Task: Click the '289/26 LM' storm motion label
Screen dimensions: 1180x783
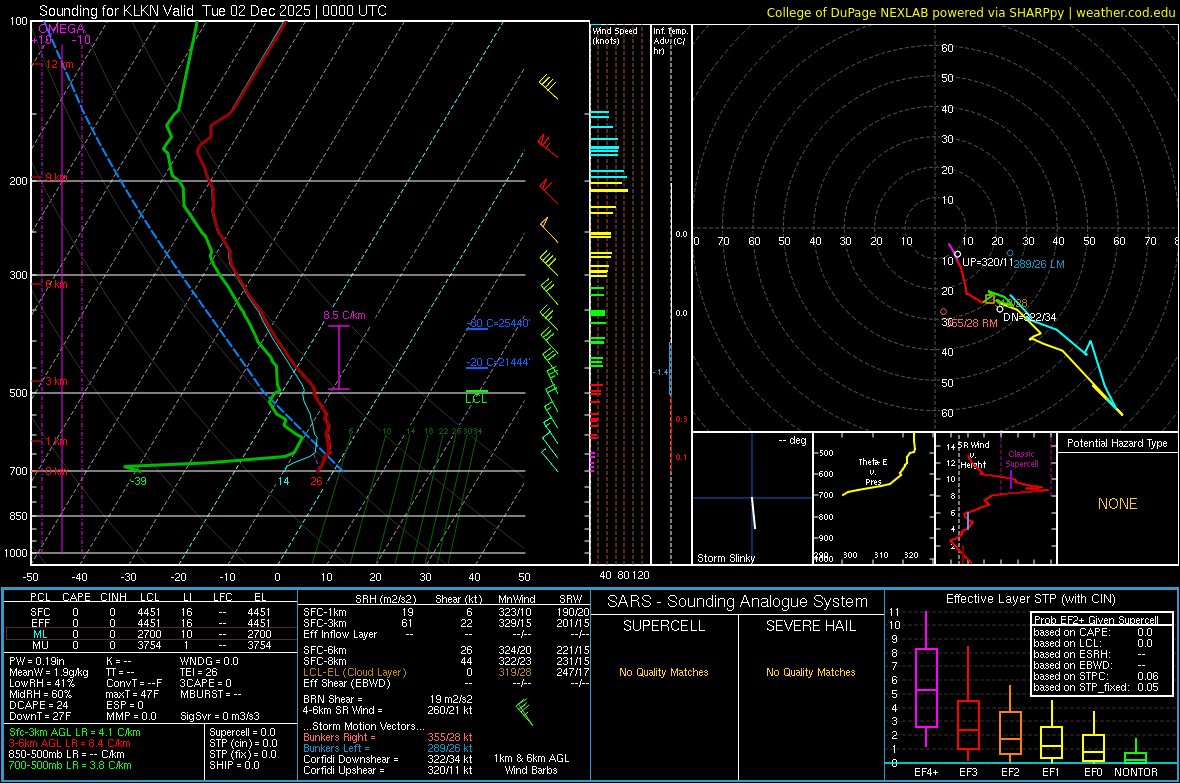Action: (1039, 264)
